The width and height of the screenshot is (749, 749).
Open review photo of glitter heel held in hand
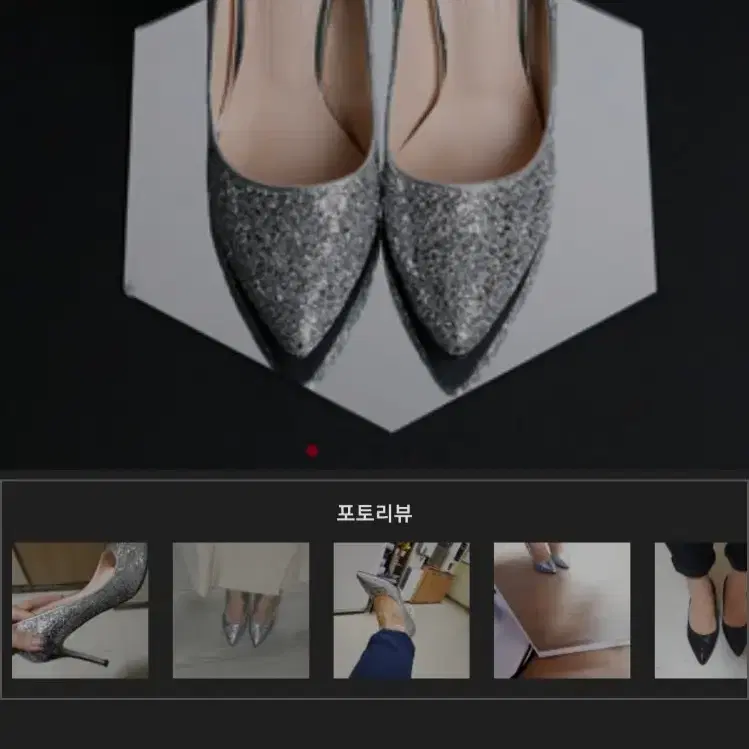pyautogui.click(x=80, y=610)
